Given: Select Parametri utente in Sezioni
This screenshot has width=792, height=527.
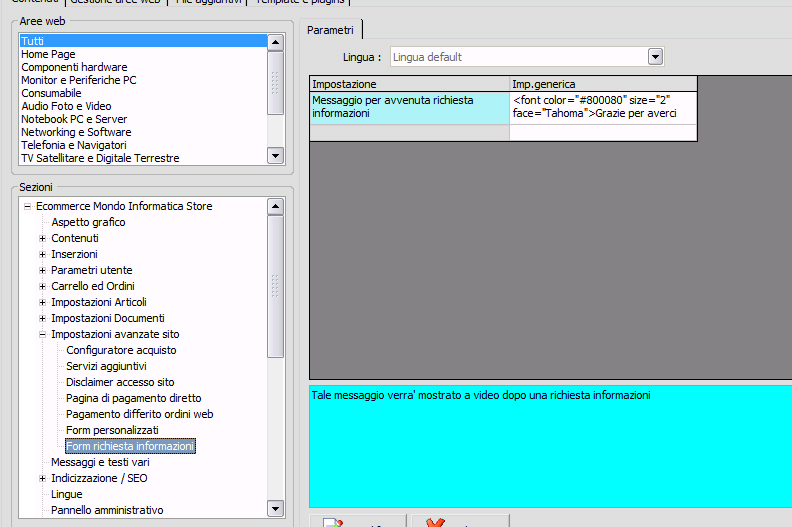Looking at the screenshot, I should pyautogui.click(x=91, y=270).
